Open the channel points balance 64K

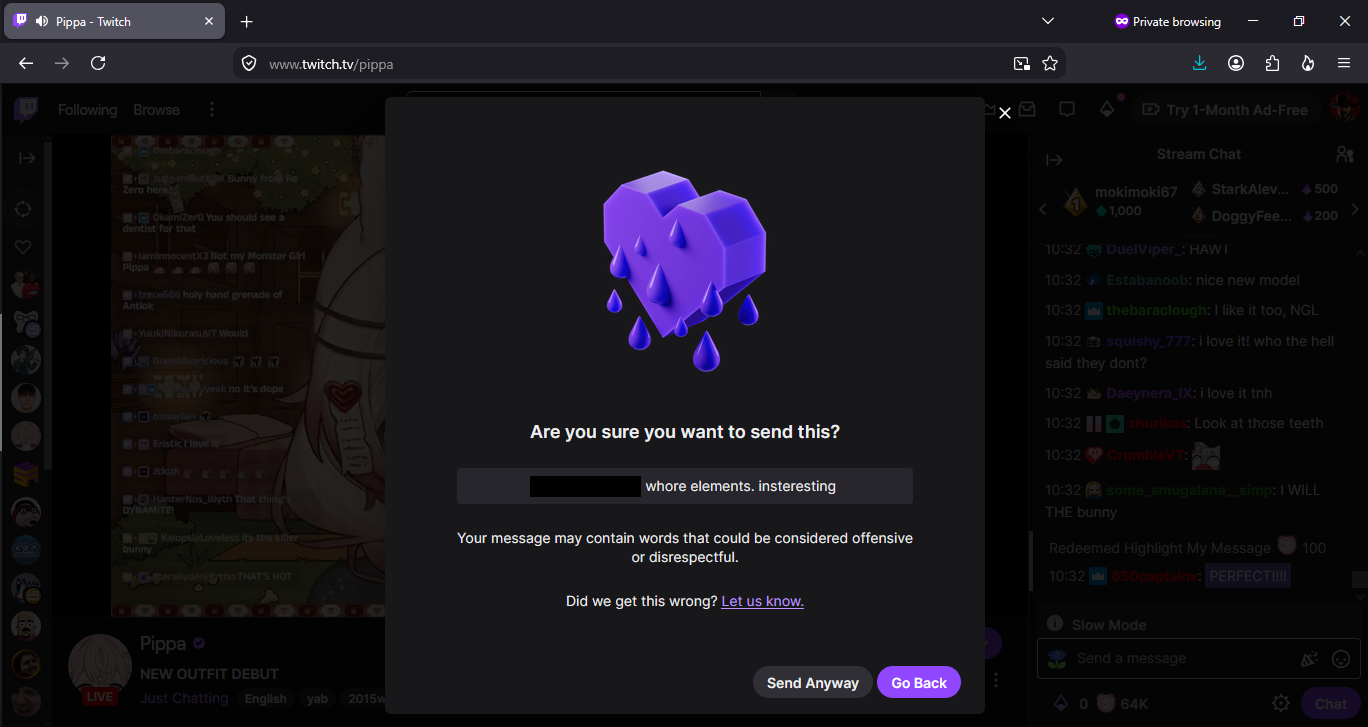pos(1121,704)
